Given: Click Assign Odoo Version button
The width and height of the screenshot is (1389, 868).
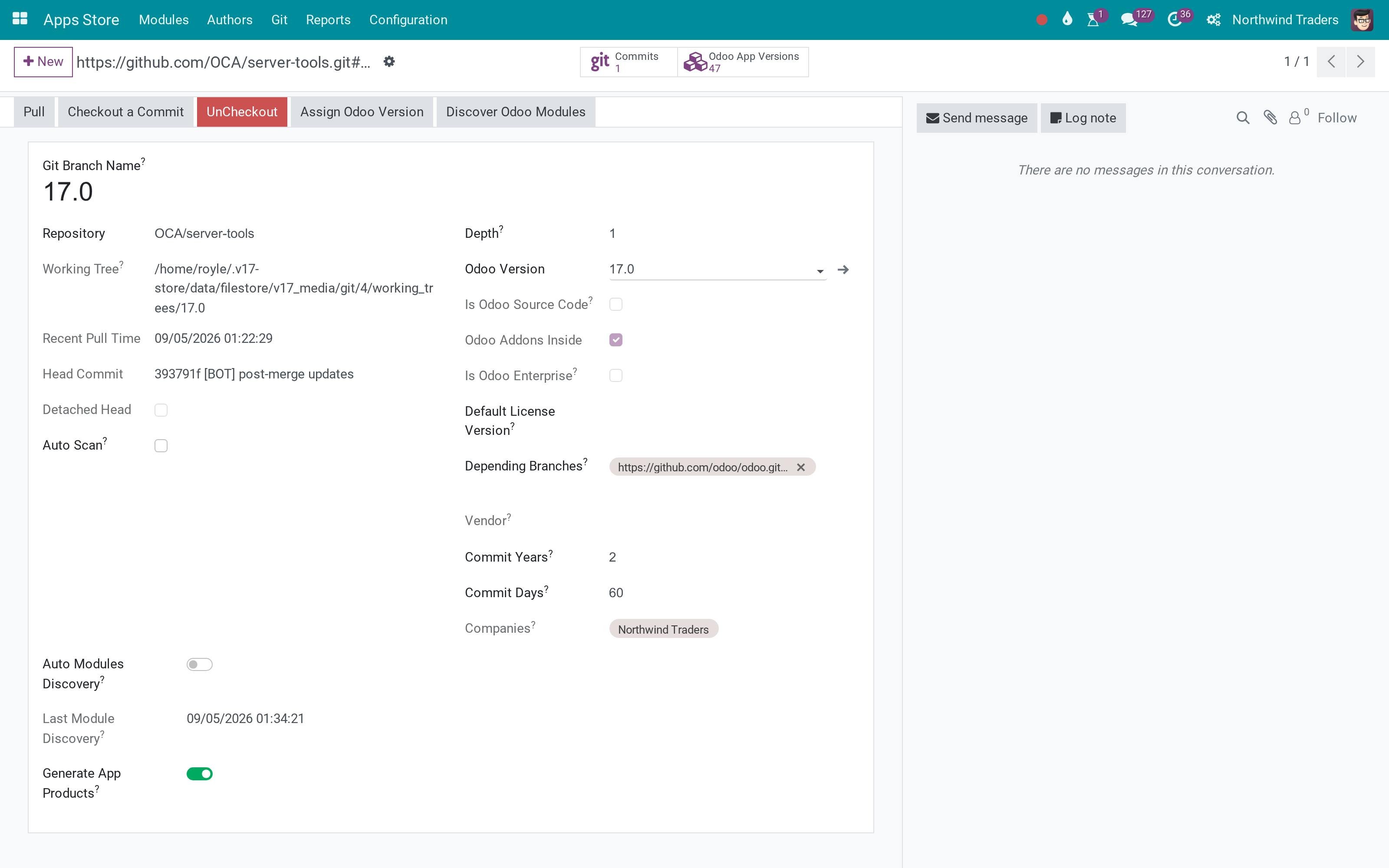Looking at the screenshot, I should tap(362, 112).
